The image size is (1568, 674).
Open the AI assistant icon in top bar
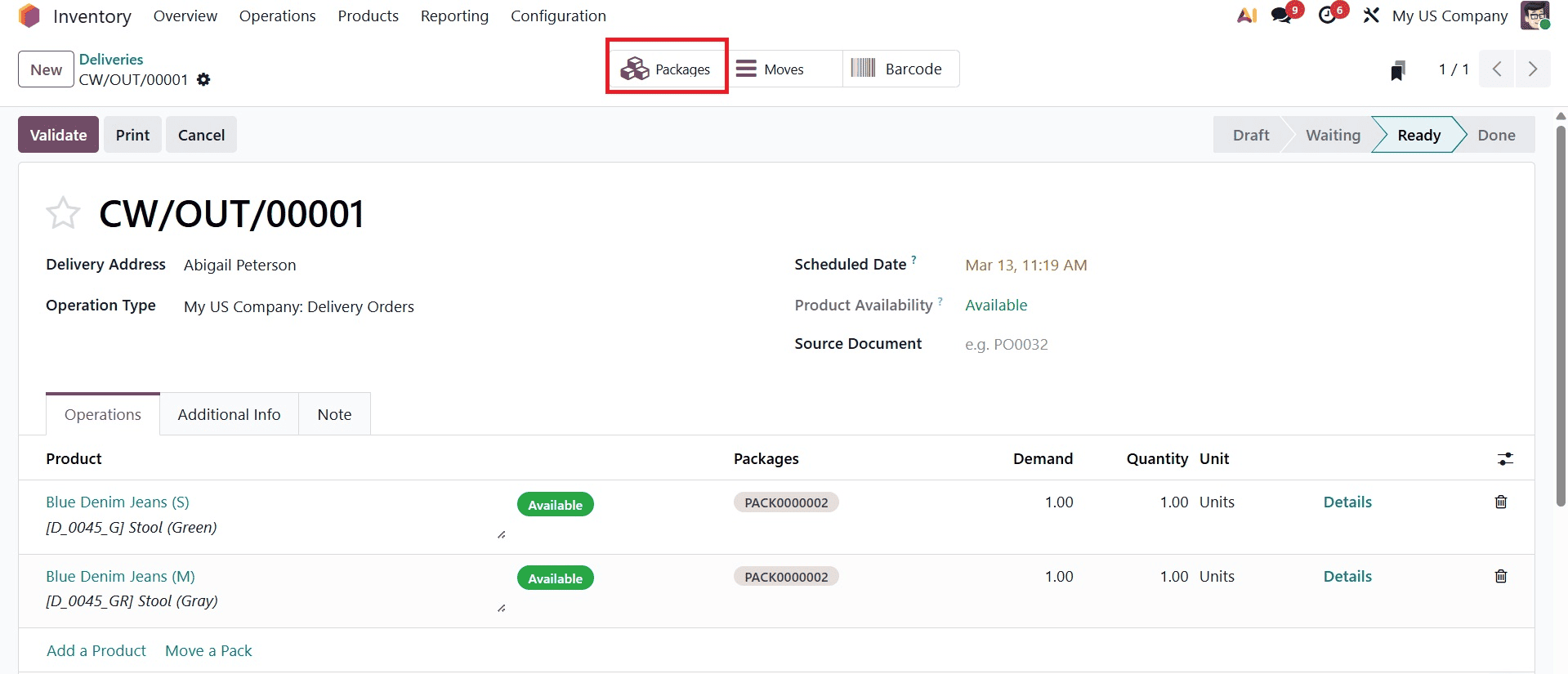[x=1247, y=16]
